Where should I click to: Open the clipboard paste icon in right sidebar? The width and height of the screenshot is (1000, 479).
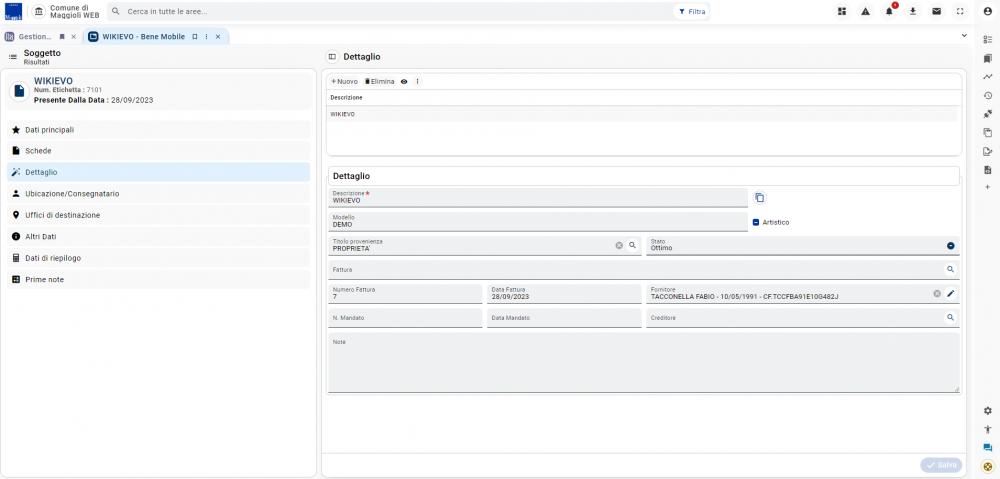point(988,133)
